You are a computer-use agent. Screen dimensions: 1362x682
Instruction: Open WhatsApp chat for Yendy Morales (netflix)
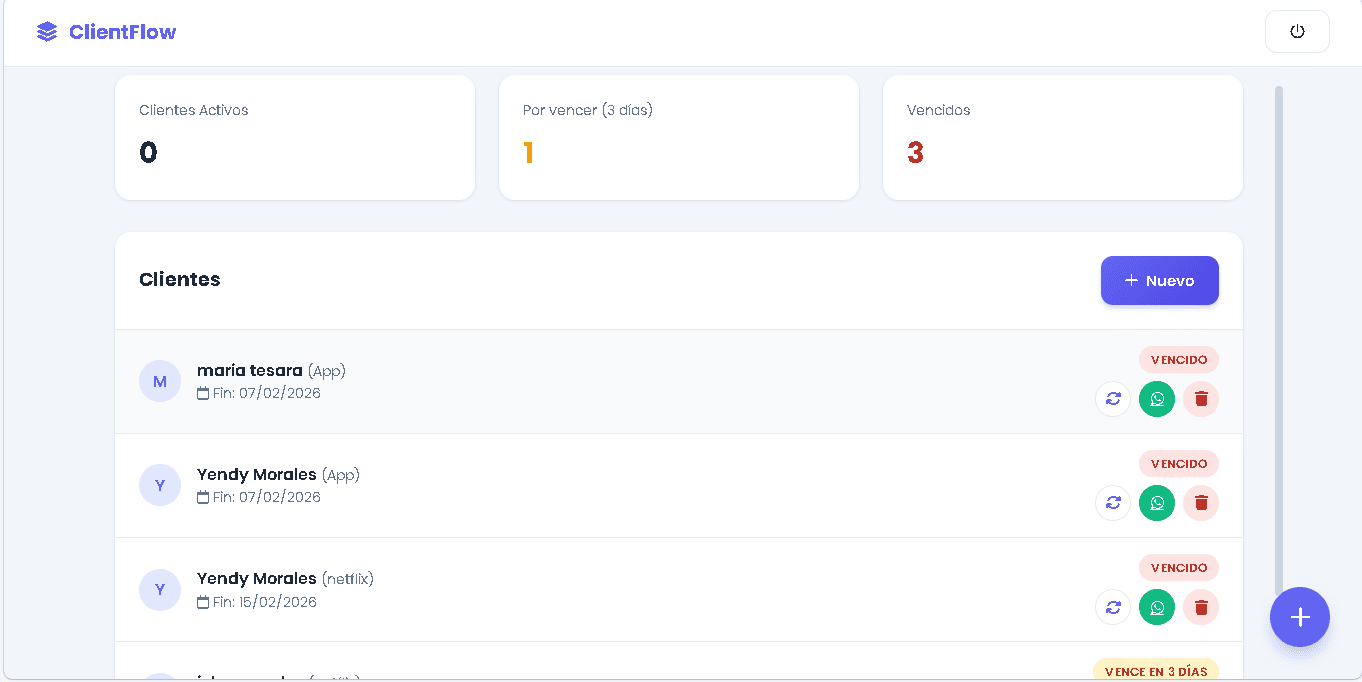coord(1157,606)
